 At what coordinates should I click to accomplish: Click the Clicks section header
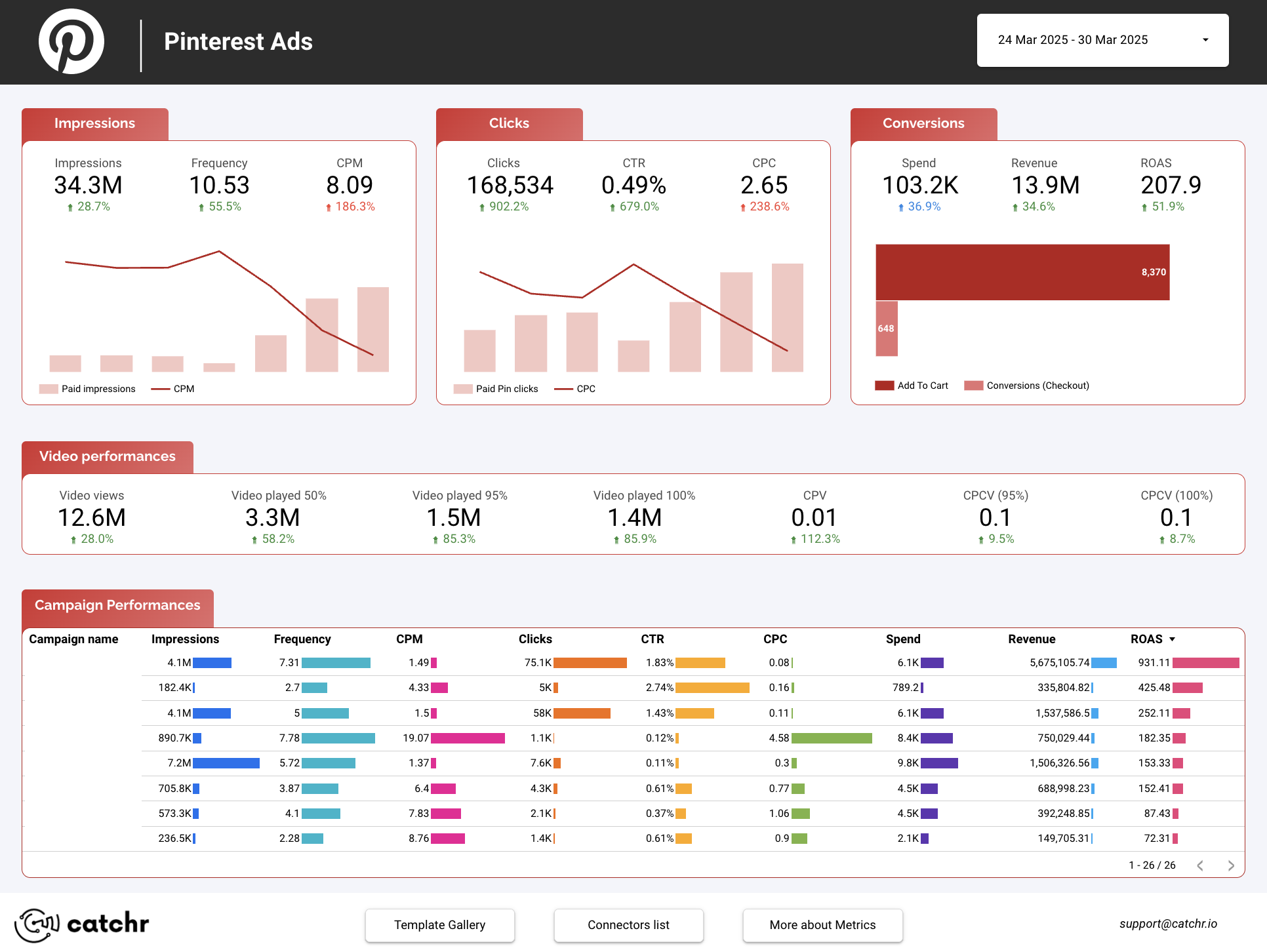509,123
